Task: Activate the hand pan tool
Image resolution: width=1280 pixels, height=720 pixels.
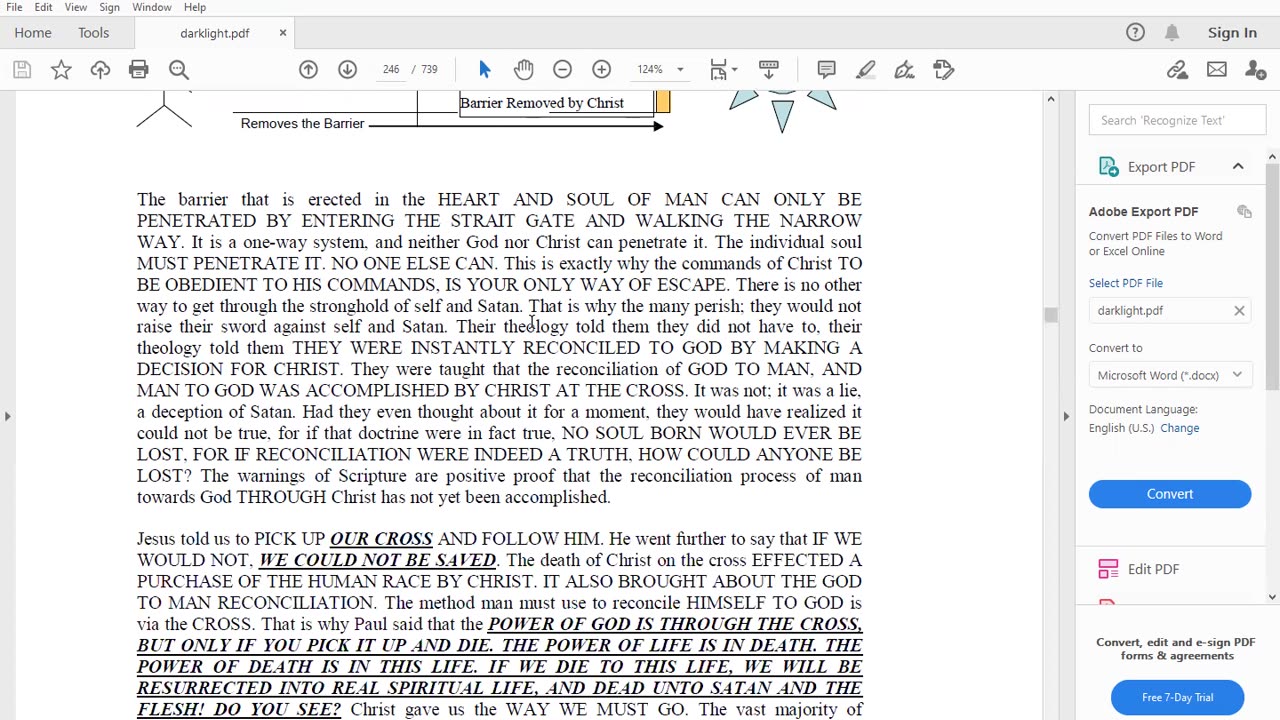Action: tap(524, 69)
